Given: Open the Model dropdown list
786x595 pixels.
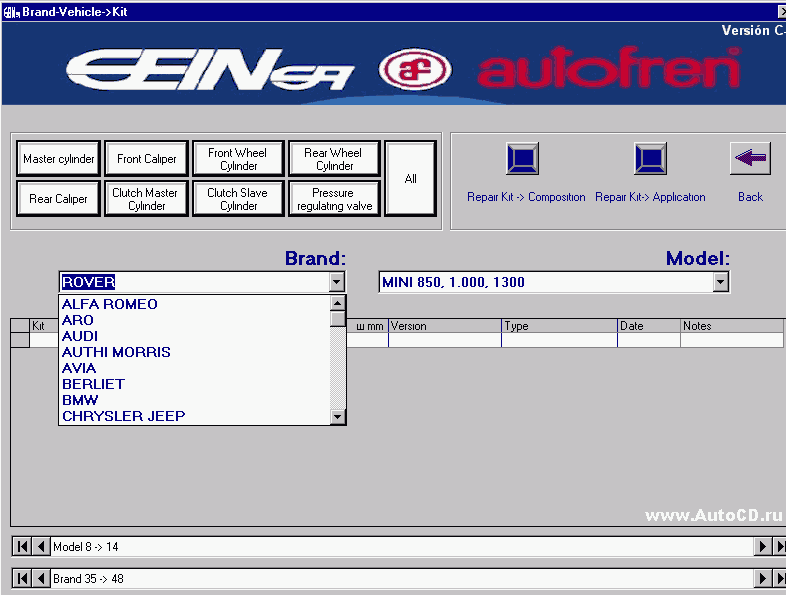Looking at the screenshot, I should pyautogui.click(x=720, y=283).
